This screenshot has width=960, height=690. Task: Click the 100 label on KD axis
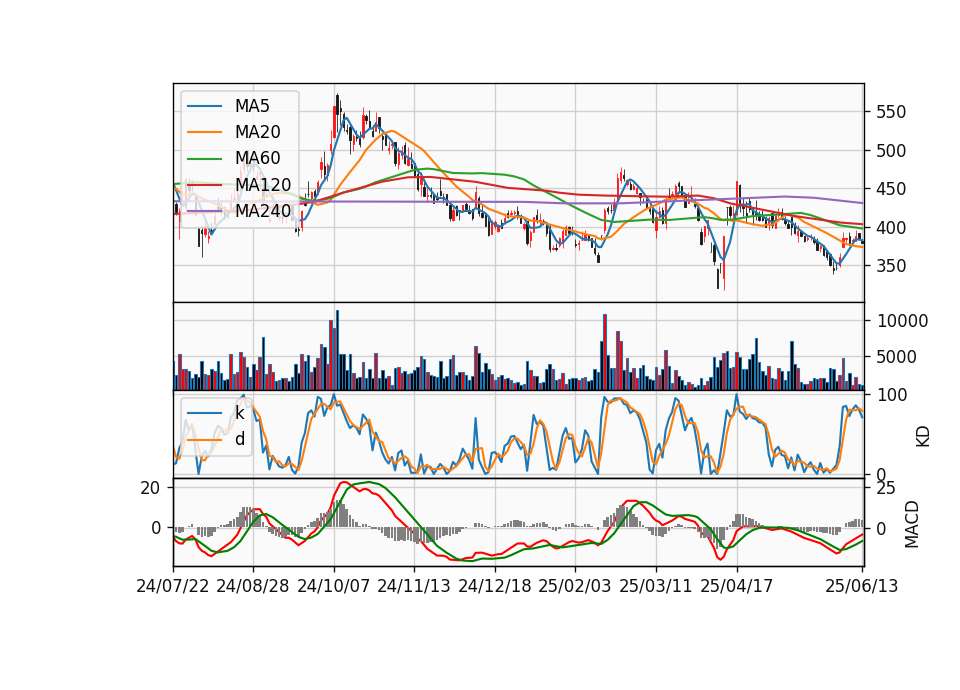892,395
